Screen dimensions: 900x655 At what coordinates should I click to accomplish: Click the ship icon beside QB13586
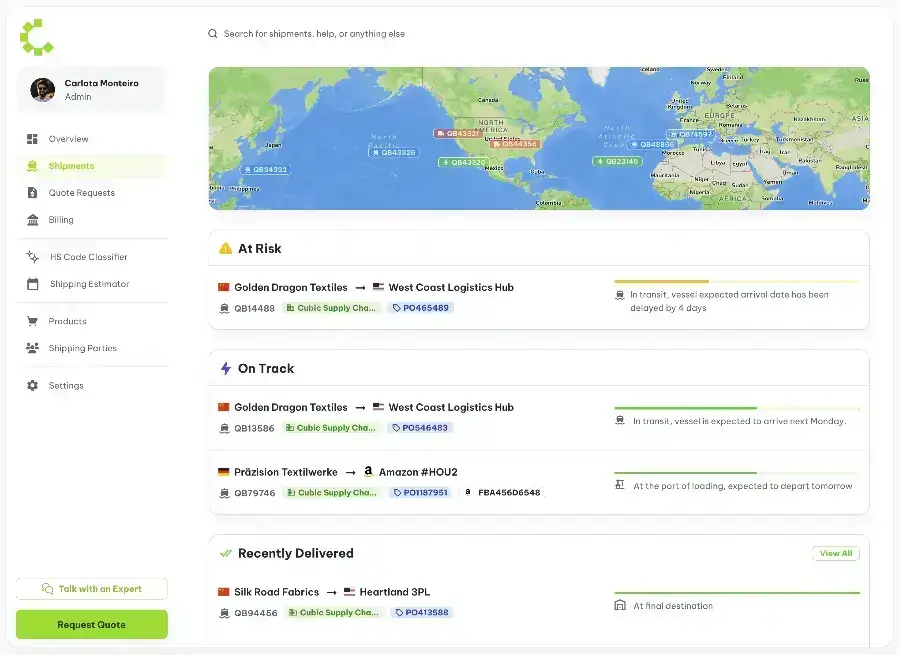click(x=224, y=428)
